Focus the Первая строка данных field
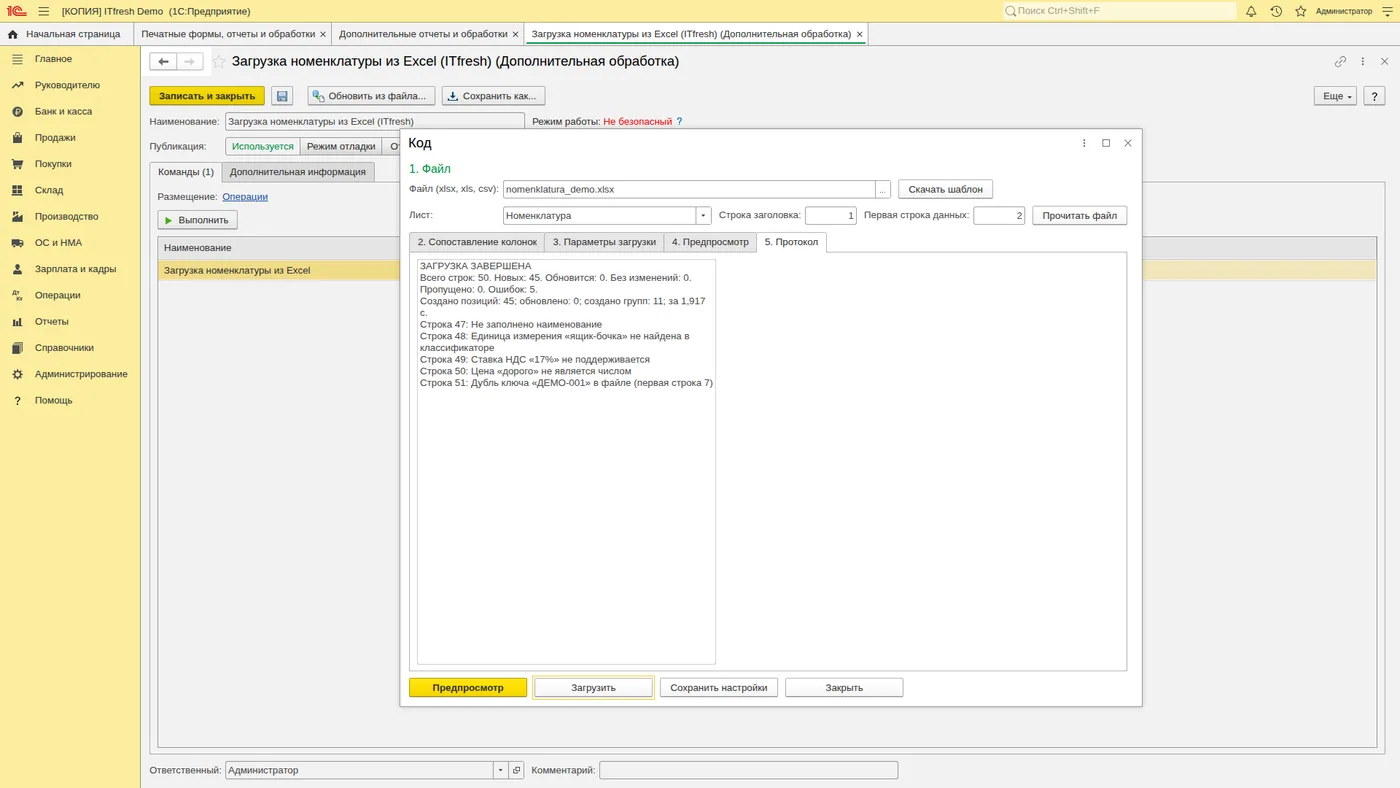This screenshot has height=788, width=1400. pyautogui.click(x=999, y=215)
